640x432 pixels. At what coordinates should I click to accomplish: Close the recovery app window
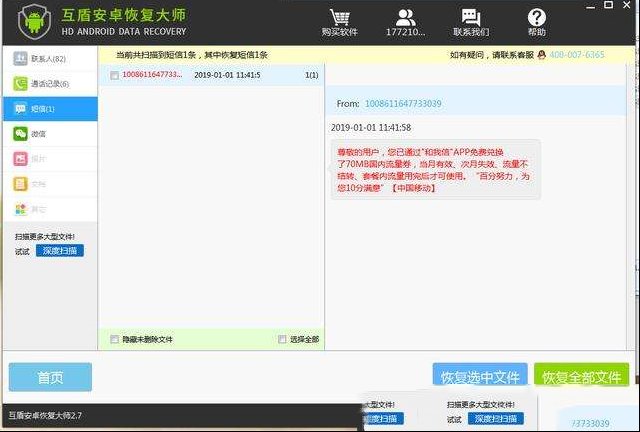pos(627,5)
